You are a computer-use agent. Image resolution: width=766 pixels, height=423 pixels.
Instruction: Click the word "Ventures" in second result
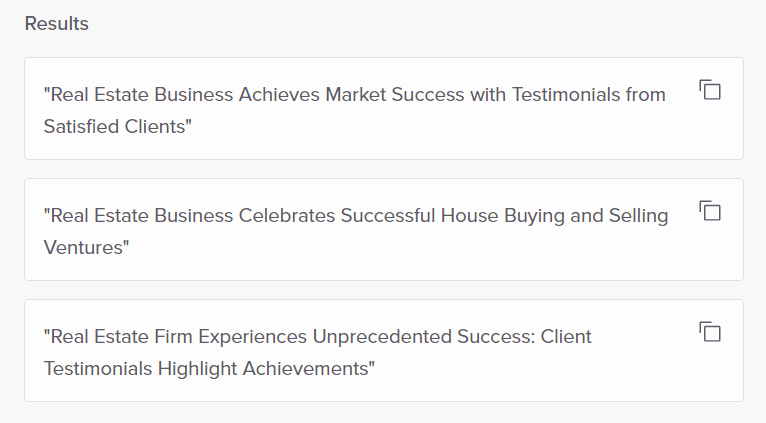coord(84,248)
